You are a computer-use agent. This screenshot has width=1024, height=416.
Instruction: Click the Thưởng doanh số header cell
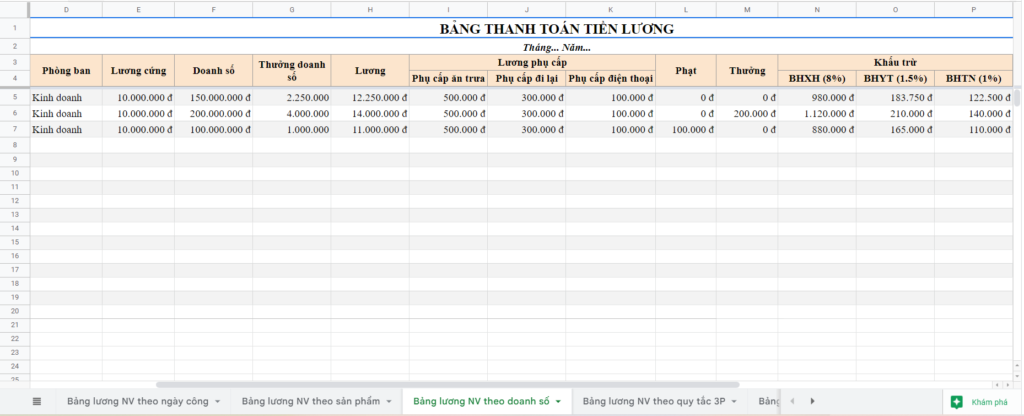pos(292,71)
